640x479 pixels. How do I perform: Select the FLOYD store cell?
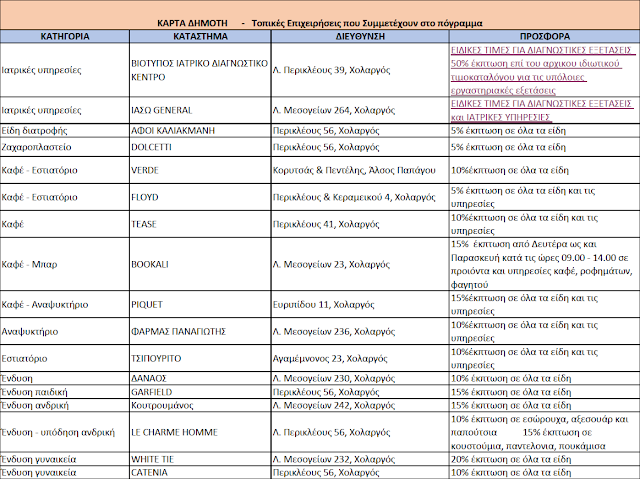(200, 197)
